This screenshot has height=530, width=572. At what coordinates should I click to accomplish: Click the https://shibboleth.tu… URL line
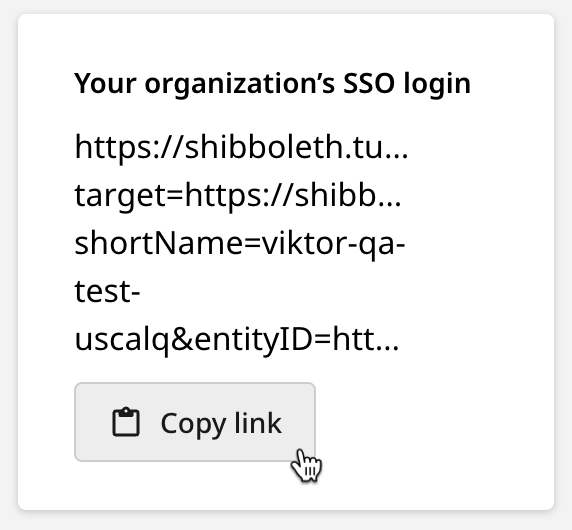(241, 148)
